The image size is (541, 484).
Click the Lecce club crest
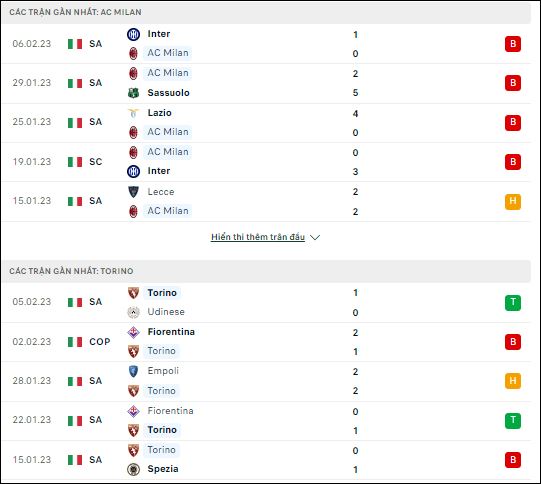pyautogui.click(x=133, y=192)
